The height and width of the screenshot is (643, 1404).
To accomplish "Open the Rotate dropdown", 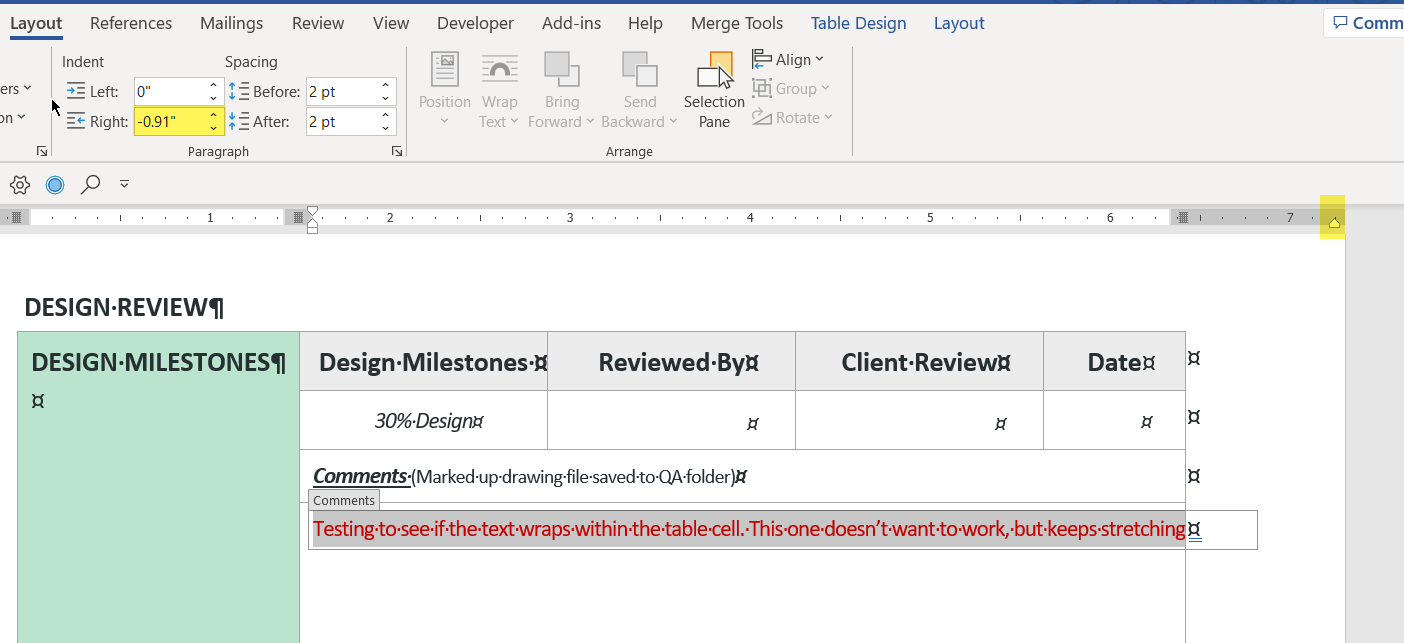I will coord(792,118).
